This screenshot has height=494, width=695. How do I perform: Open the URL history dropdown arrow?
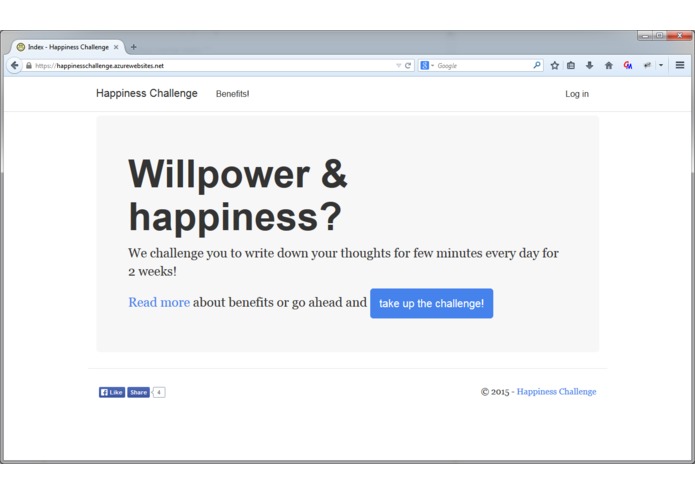398,66
